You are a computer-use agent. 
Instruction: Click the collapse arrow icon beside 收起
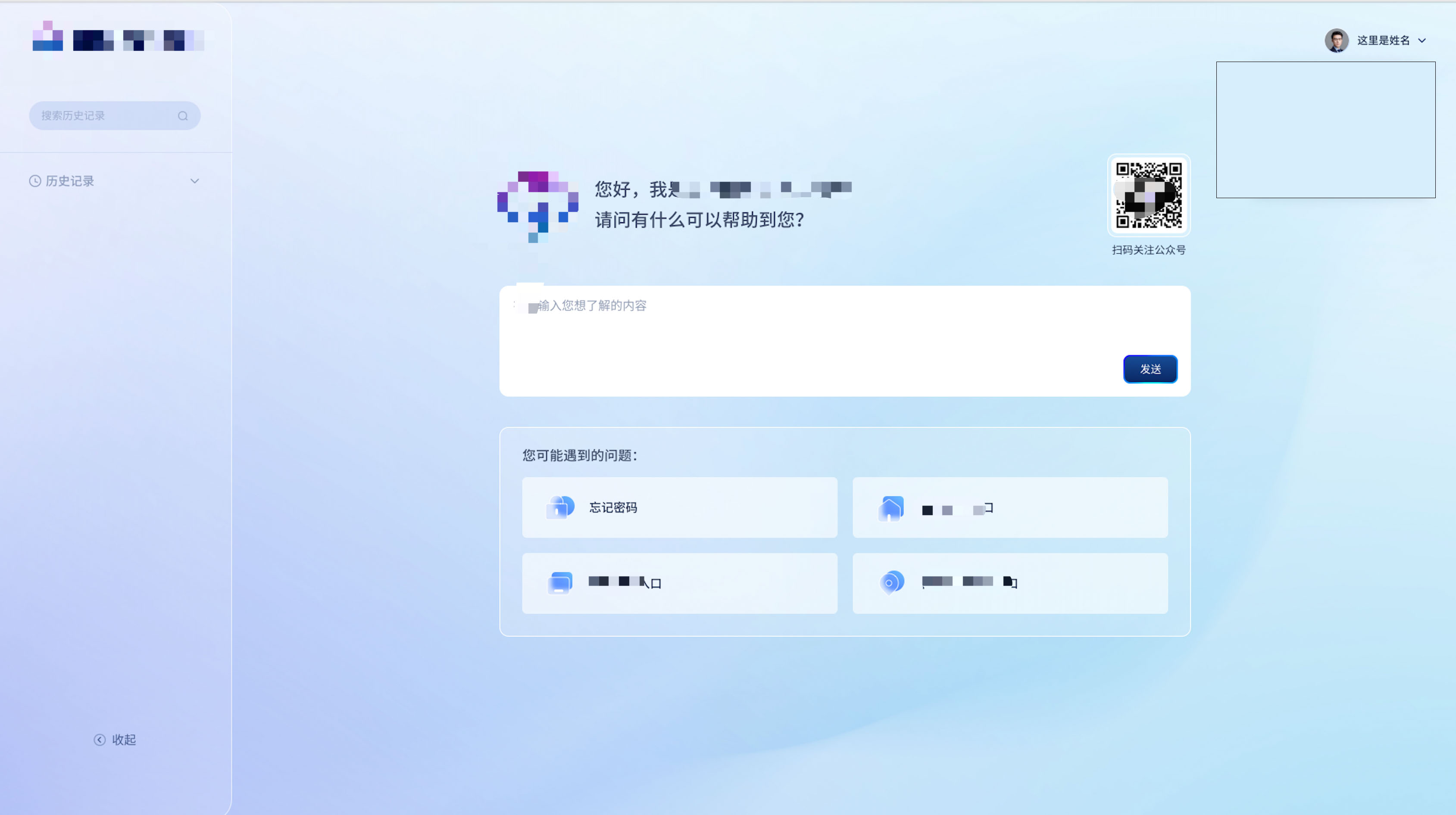pyautogui.click(x=100, y=740)
